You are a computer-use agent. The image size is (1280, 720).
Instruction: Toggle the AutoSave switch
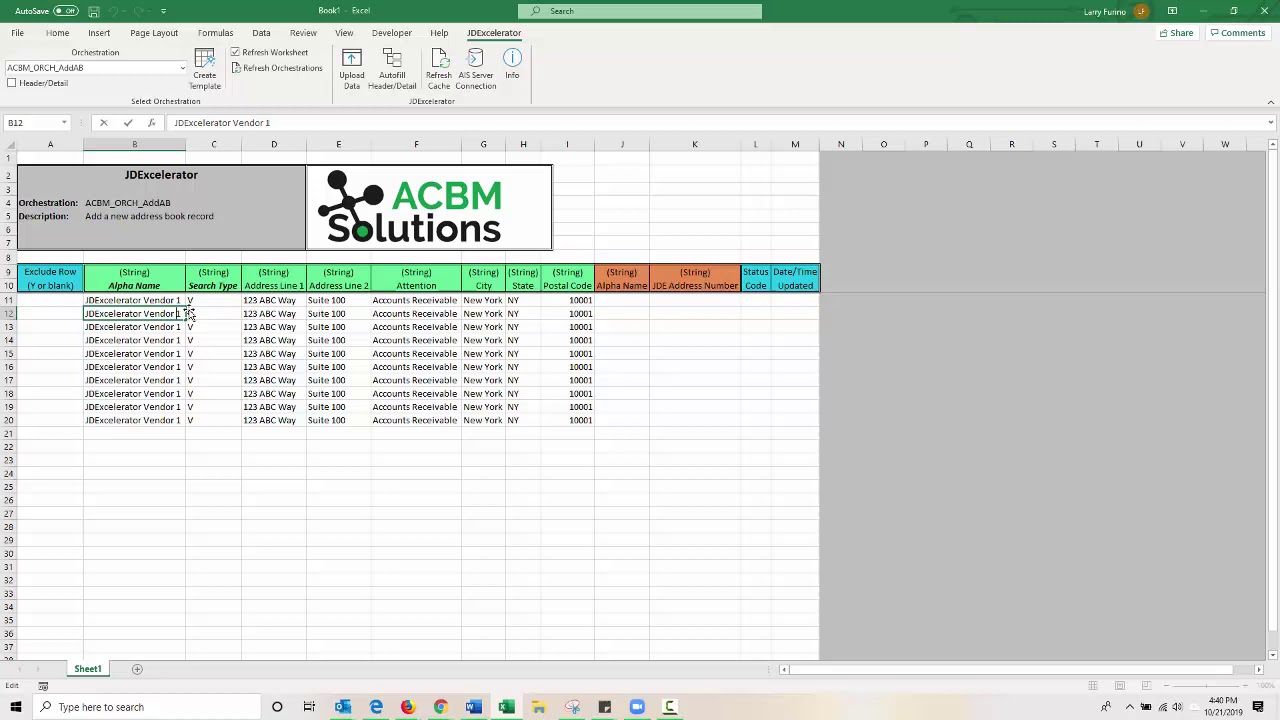[x=65, y=11]
